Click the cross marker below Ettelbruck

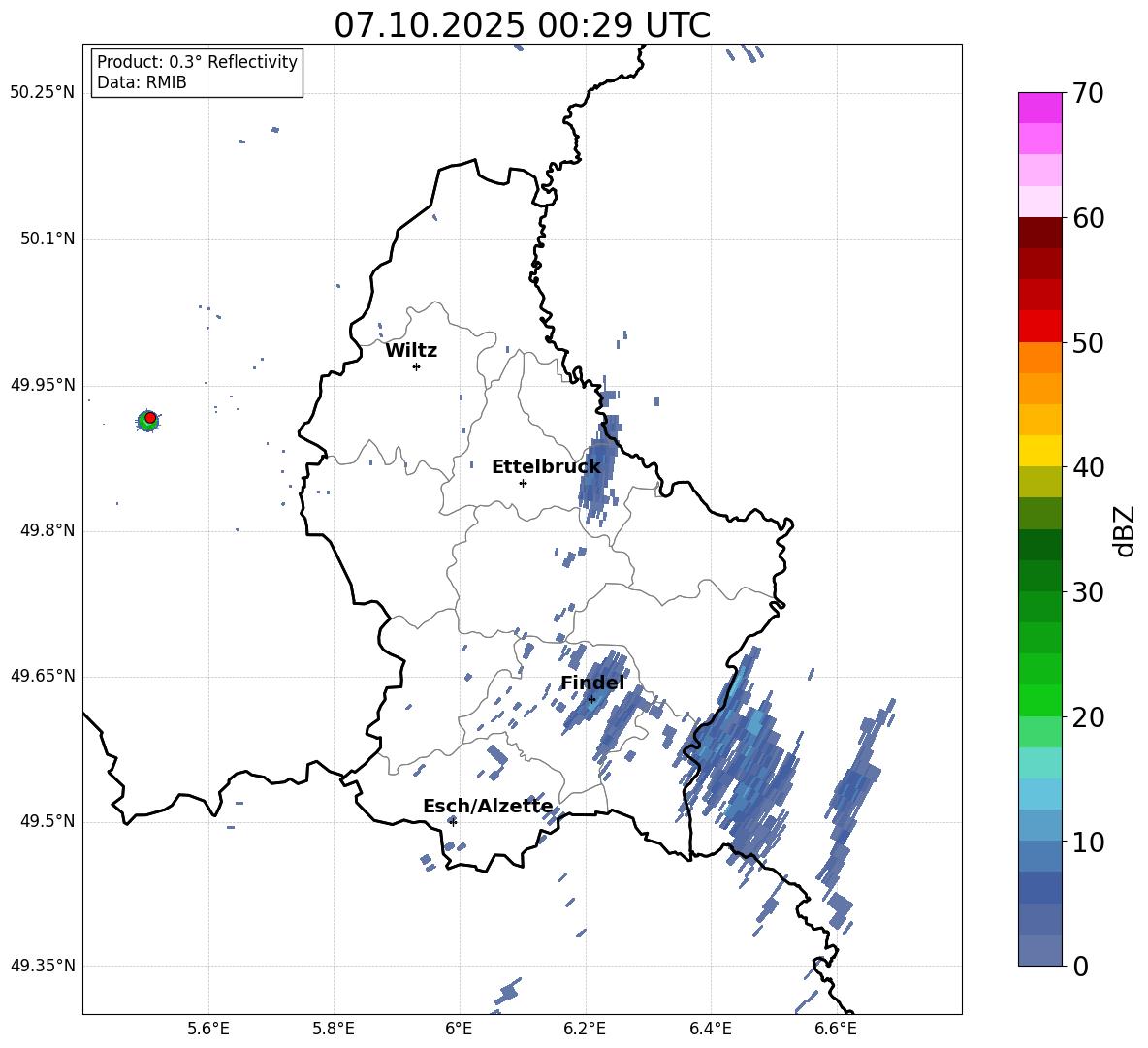coord(523,483)
